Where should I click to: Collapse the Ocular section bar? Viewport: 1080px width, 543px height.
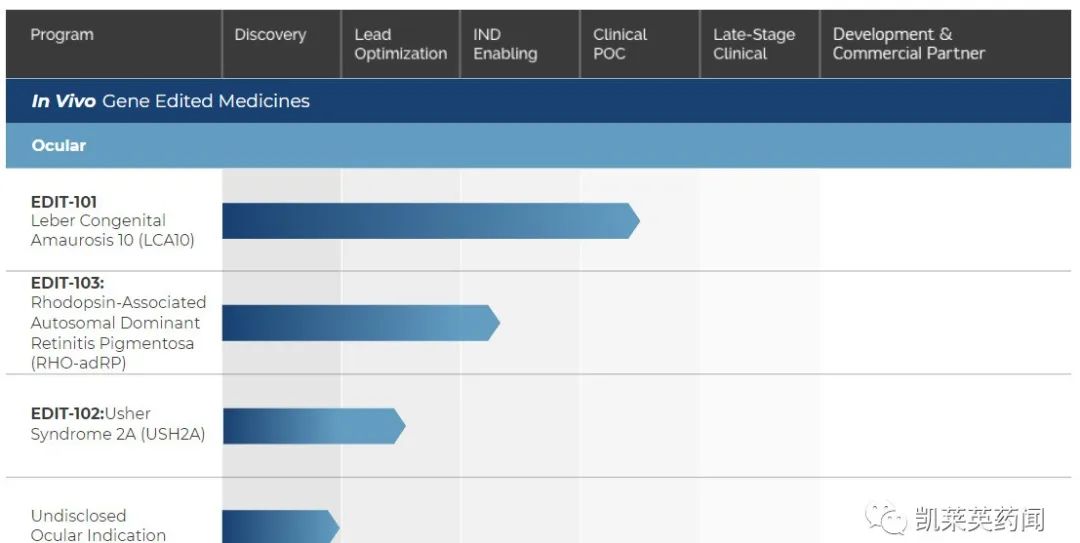59,146
